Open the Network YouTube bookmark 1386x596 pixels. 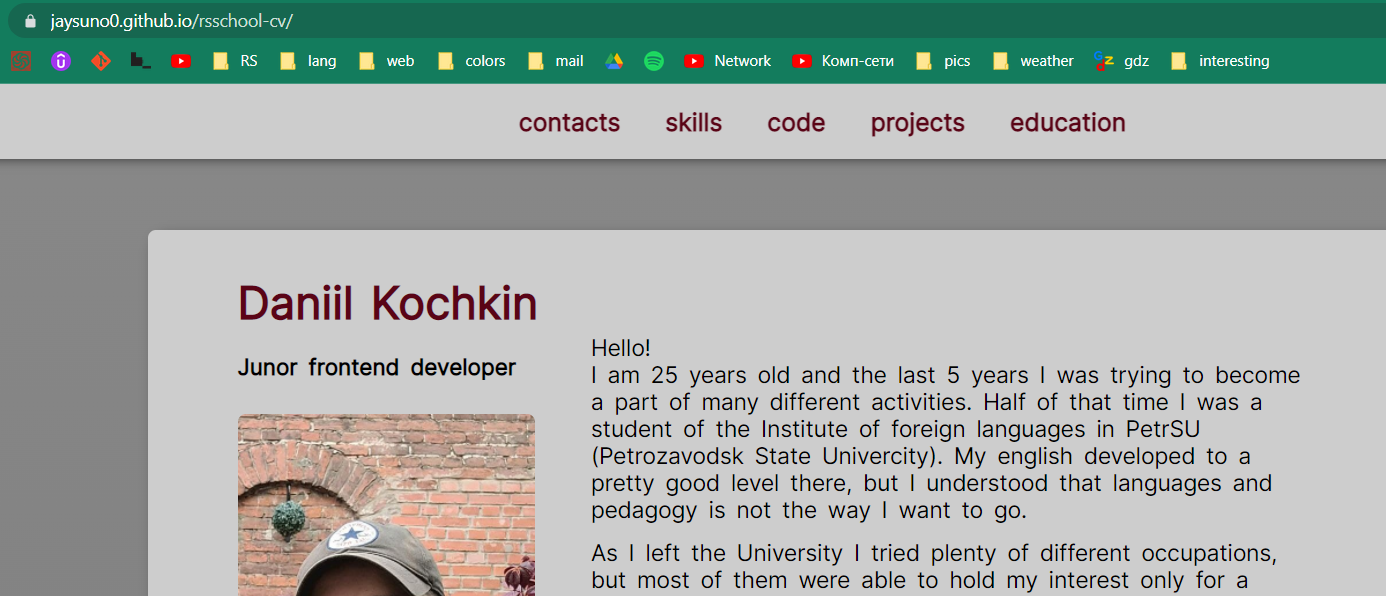click(727, 61)
